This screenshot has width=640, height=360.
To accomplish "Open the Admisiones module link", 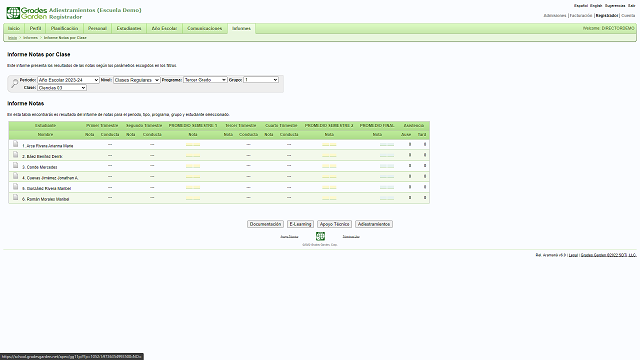I will point(555,16).
